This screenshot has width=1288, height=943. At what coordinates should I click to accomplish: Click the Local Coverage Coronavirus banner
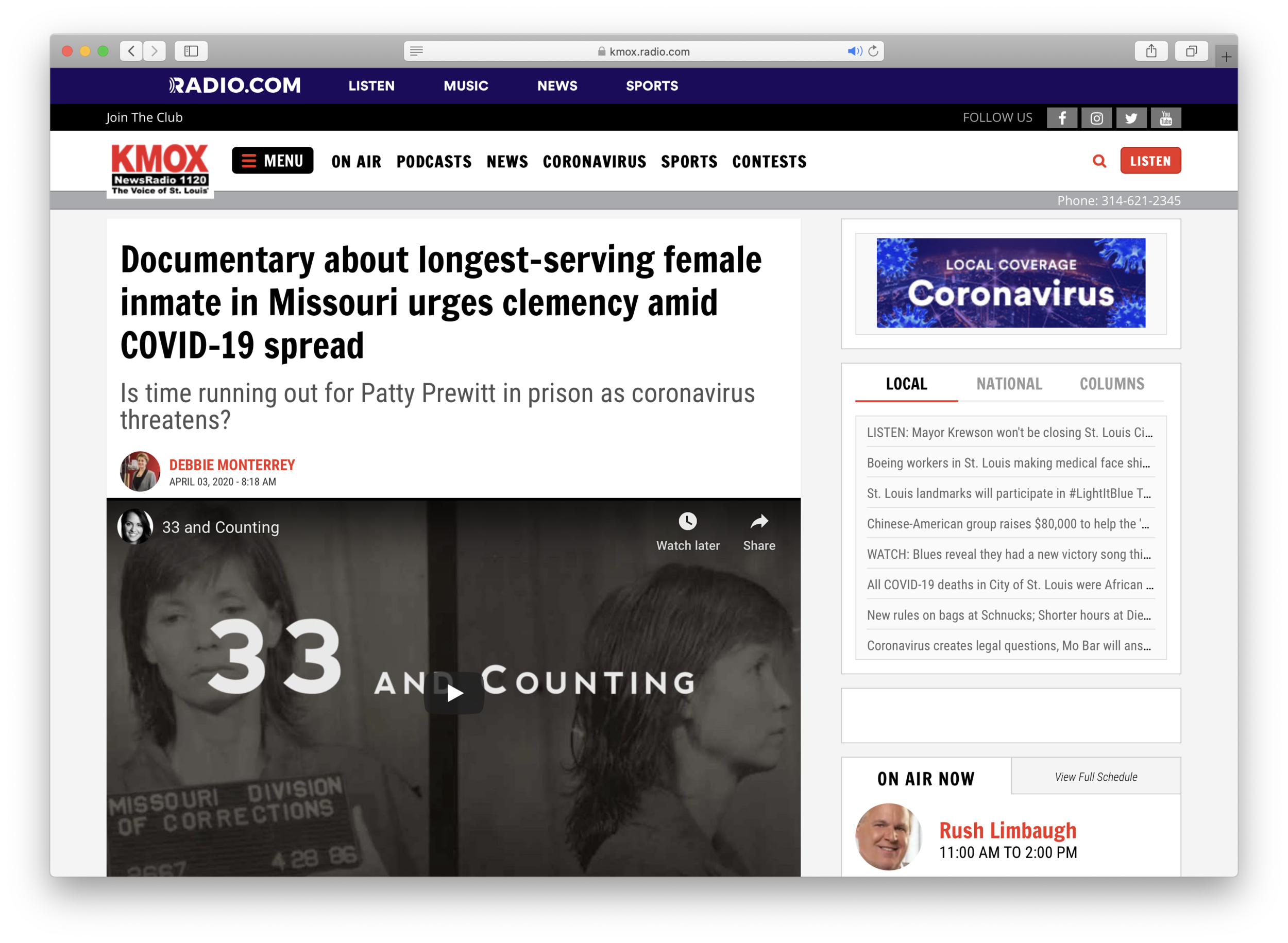tap(1010, 283)
